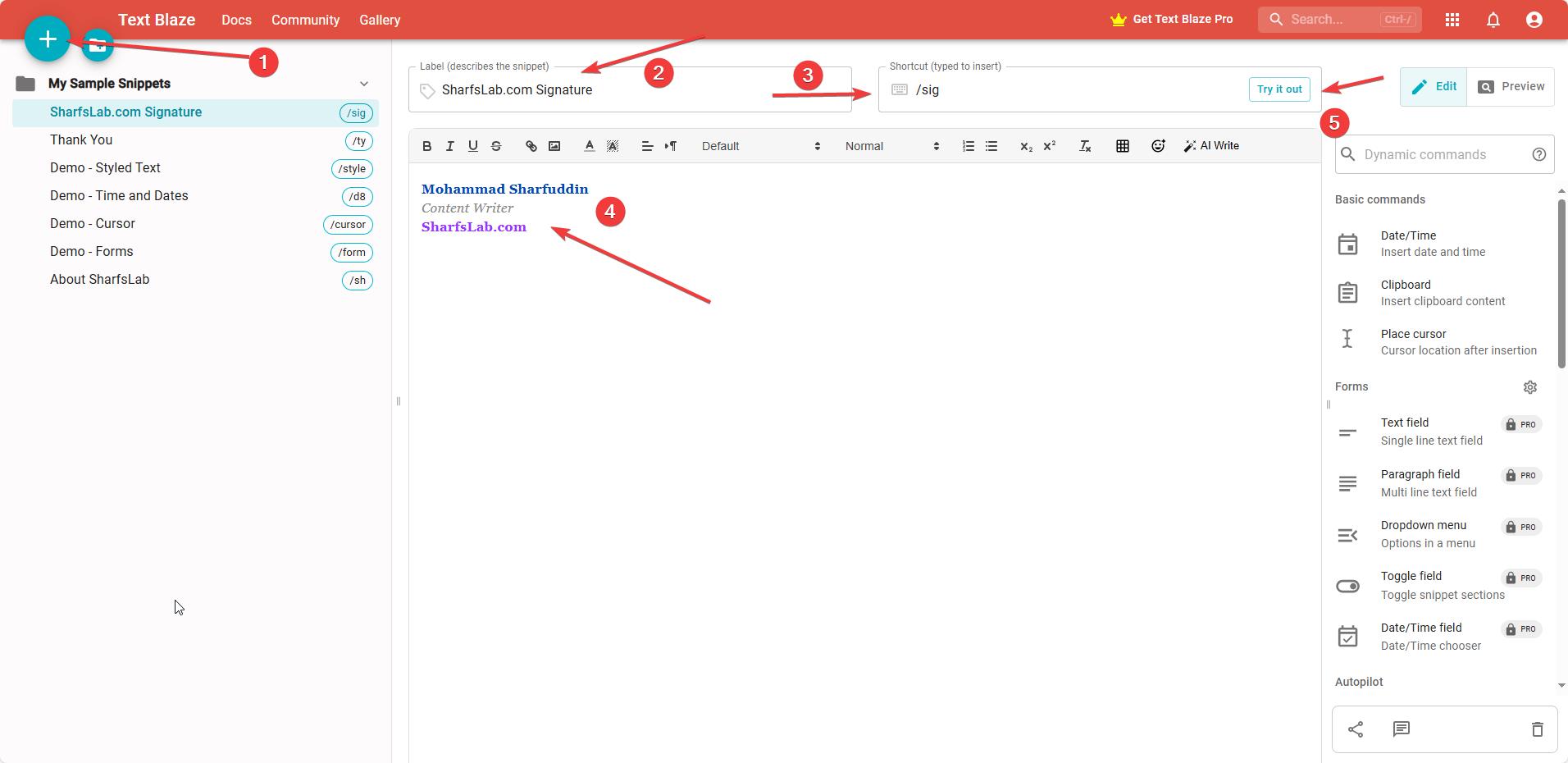Toggle underline formatting

click(x=472, y=146)
